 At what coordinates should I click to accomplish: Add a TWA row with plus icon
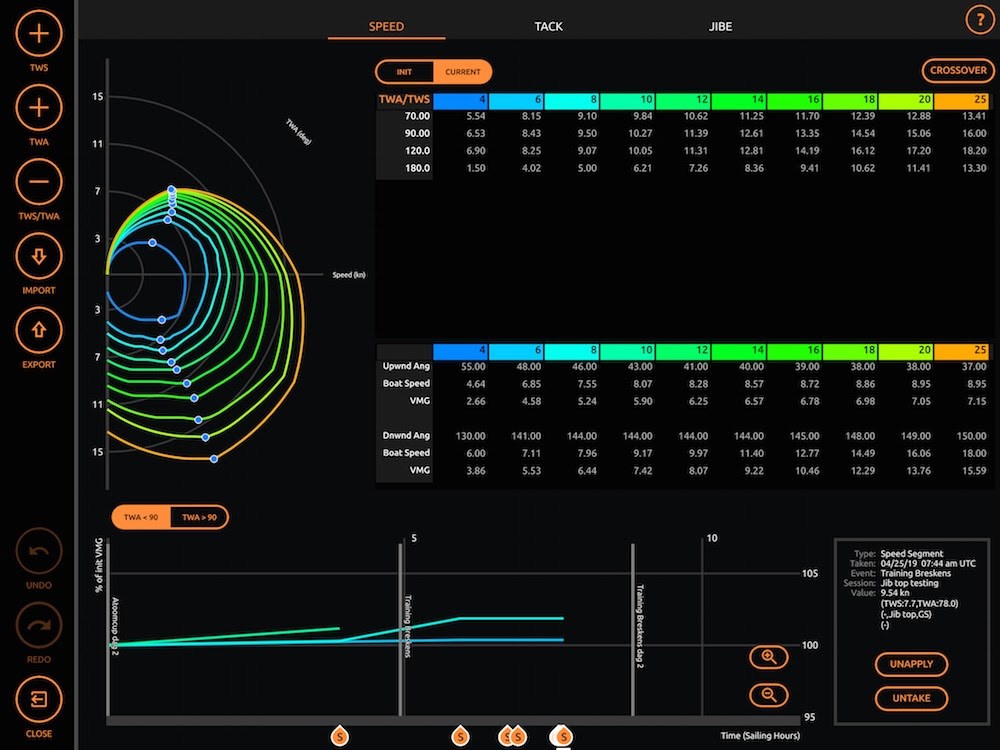pyautogui.click(x=39, y=108)
